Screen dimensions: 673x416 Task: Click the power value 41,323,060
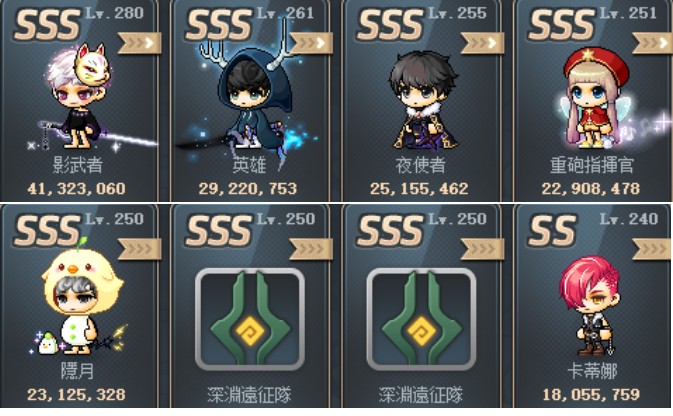tap(76, 188)
